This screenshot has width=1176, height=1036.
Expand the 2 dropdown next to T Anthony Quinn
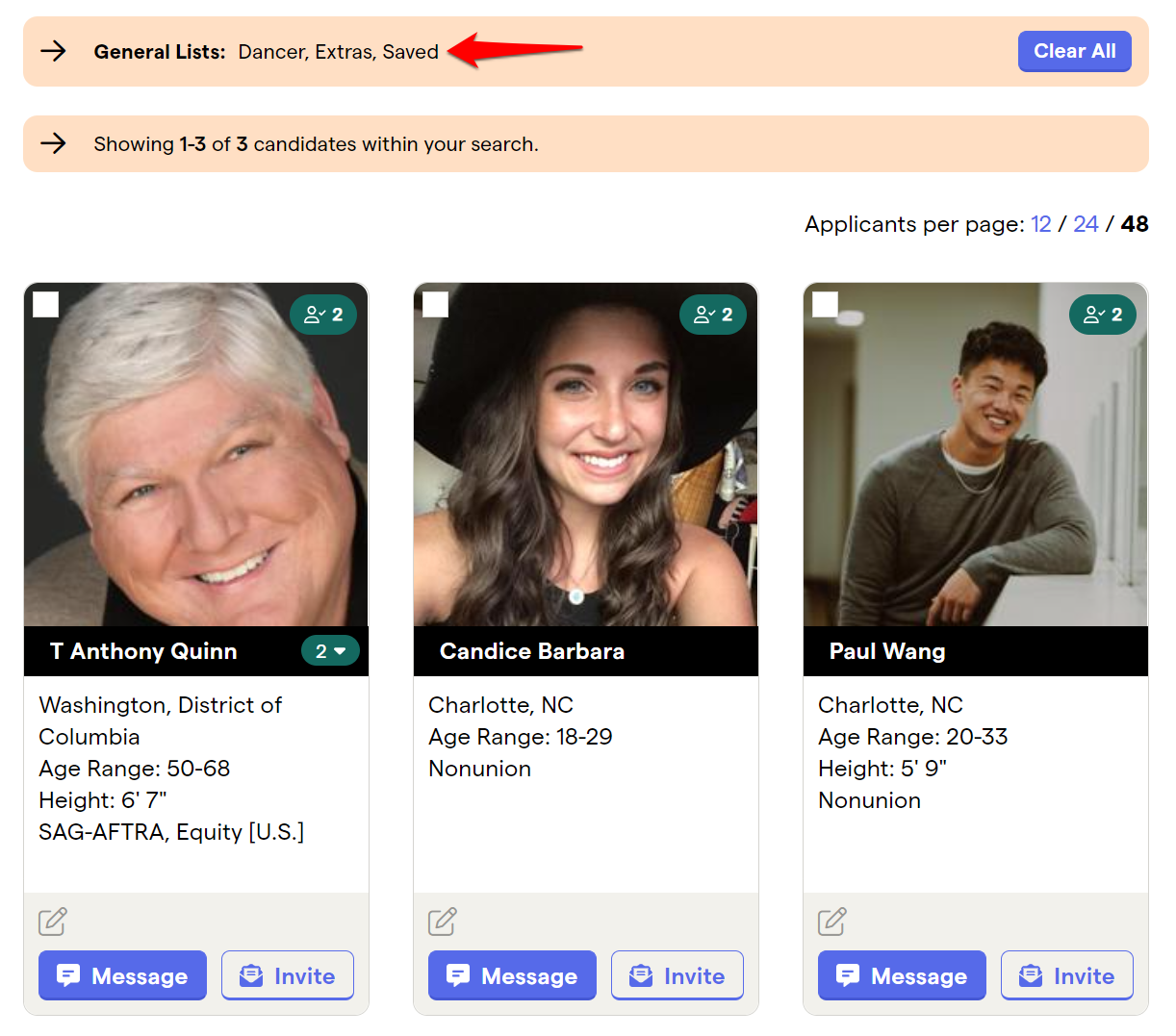point(330,651)
